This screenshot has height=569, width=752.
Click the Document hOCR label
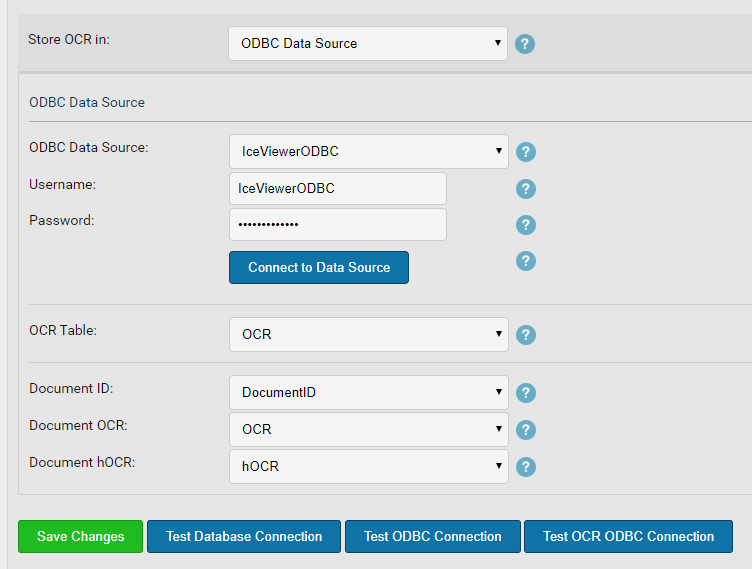tap(82, 462)
